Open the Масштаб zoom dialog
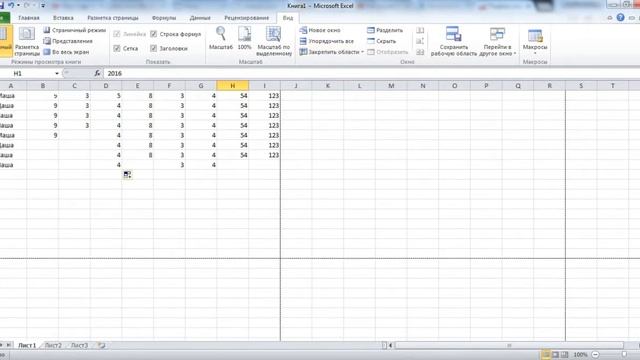The height and width of the screenshot is (360, 640). tap(221, 38)
